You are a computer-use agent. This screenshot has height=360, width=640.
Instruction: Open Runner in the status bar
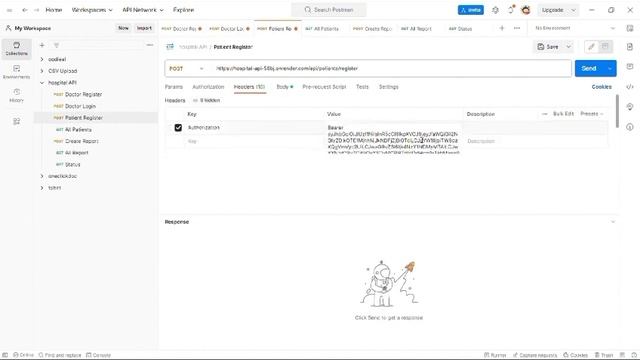click(495, 355)
